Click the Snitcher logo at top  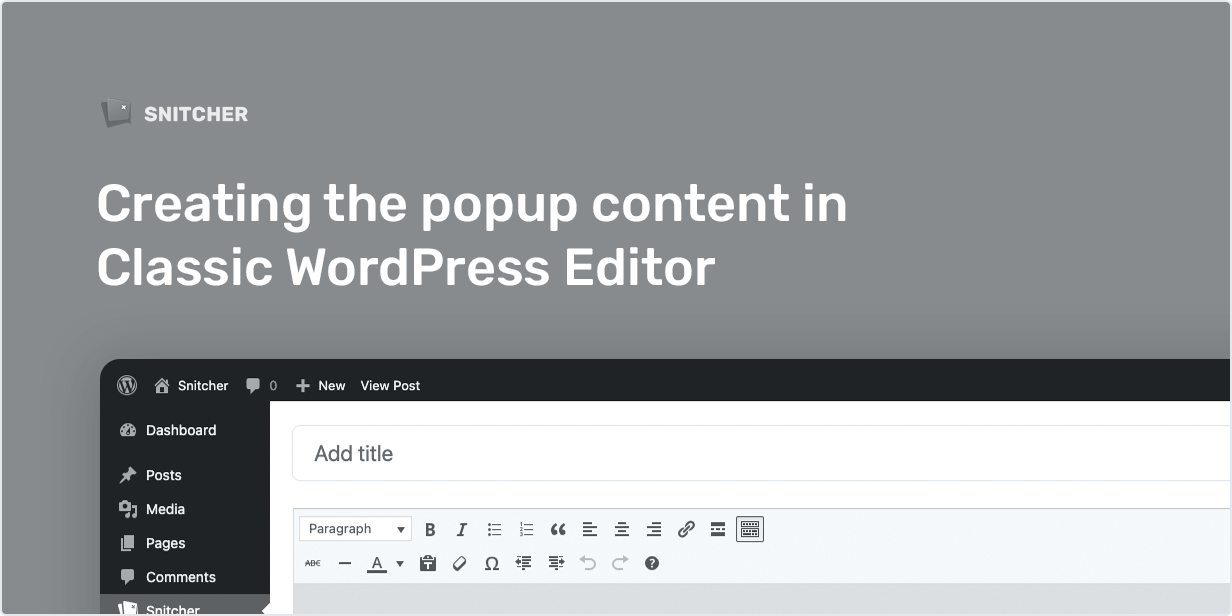click(174, 114)
